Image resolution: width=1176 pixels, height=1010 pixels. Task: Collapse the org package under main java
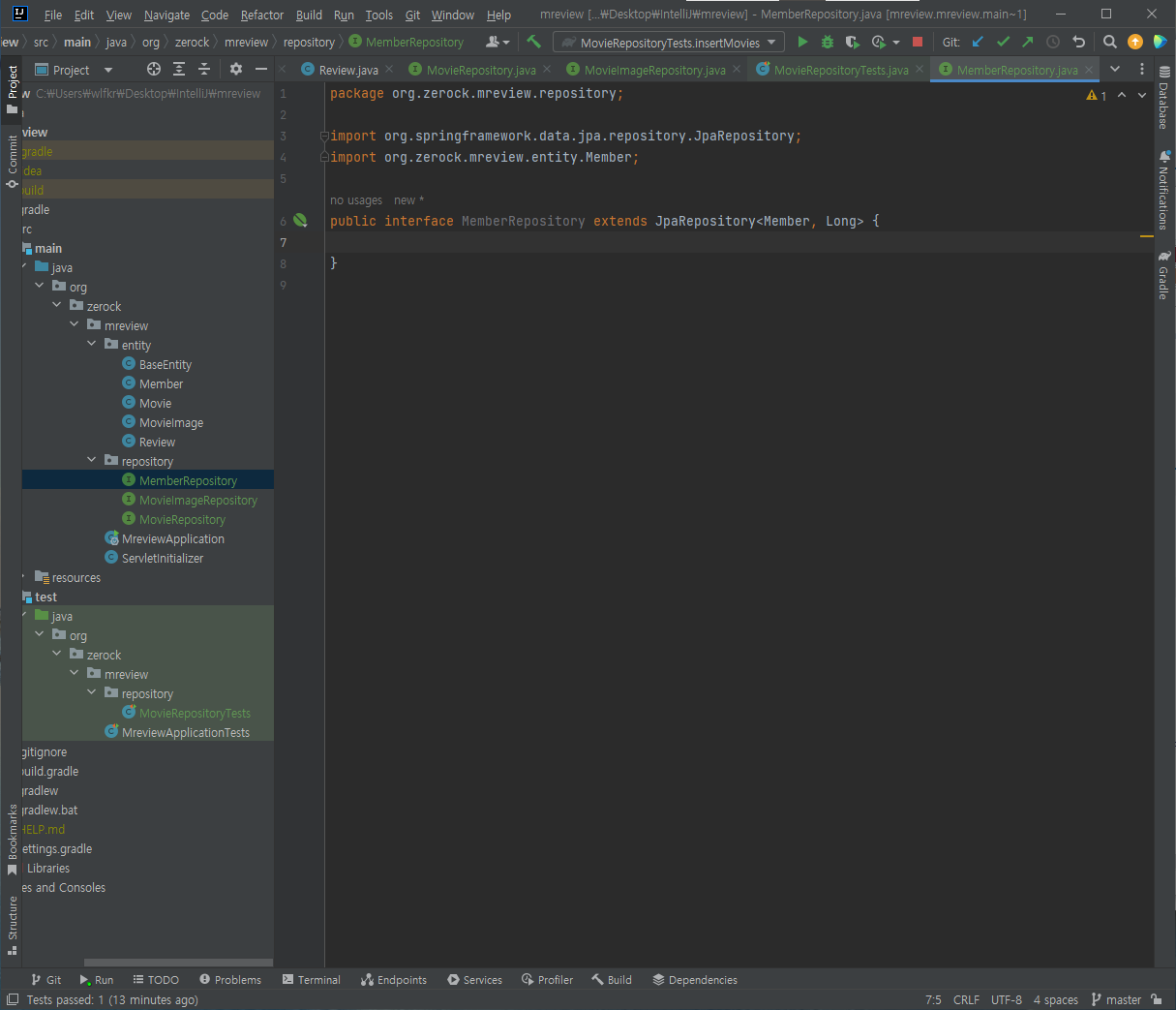coord(40,286)
